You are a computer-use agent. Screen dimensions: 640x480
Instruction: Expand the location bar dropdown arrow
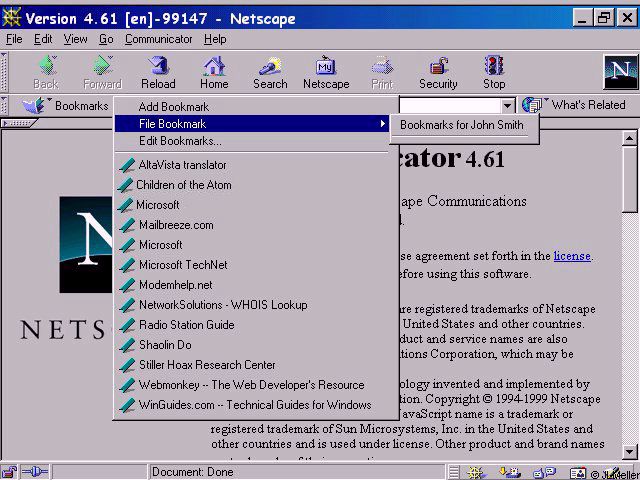click(508, 105)
